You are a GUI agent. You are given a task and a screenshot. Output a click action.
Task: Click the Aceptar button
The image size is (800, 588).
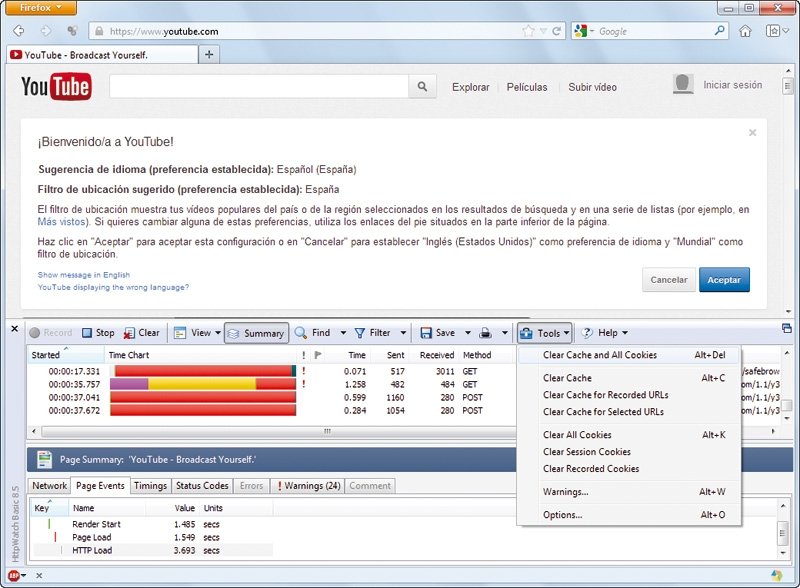click(x=724, y=280)
